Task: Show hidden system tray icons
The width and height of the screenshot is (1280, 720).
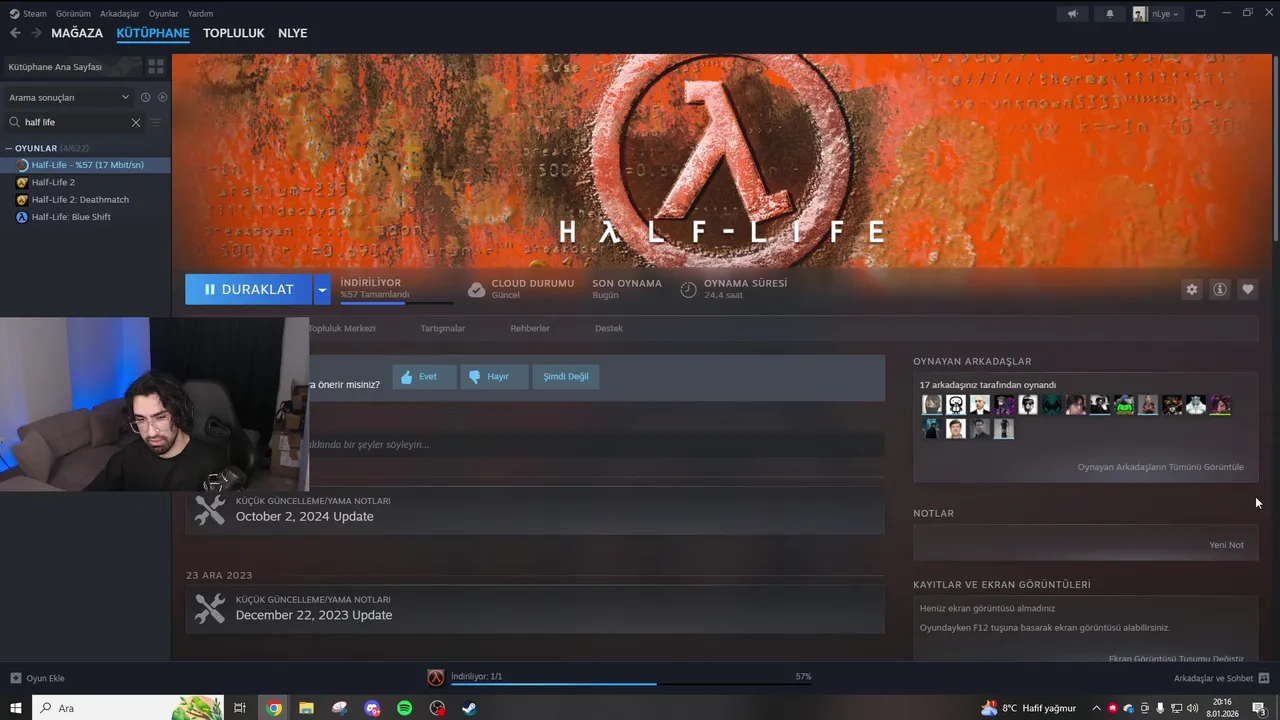Action: pos(1096,708)
